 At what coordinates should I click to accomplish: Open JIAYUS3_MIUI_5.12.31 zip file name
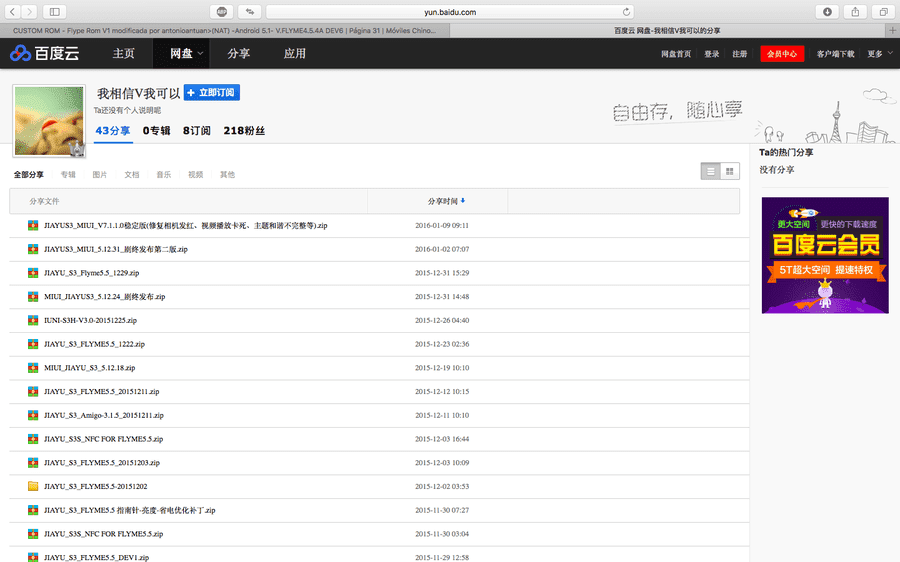point(116,249)
